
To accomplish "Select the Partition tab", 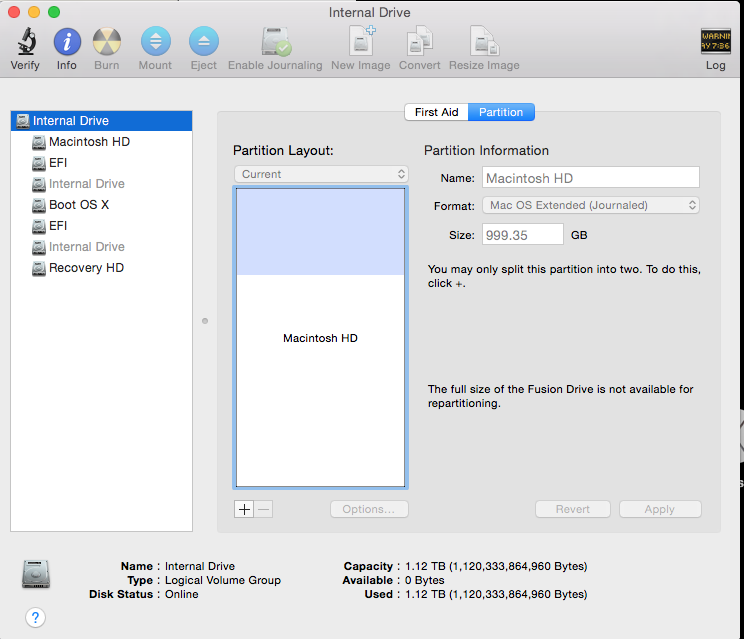I will click(501, 112).
